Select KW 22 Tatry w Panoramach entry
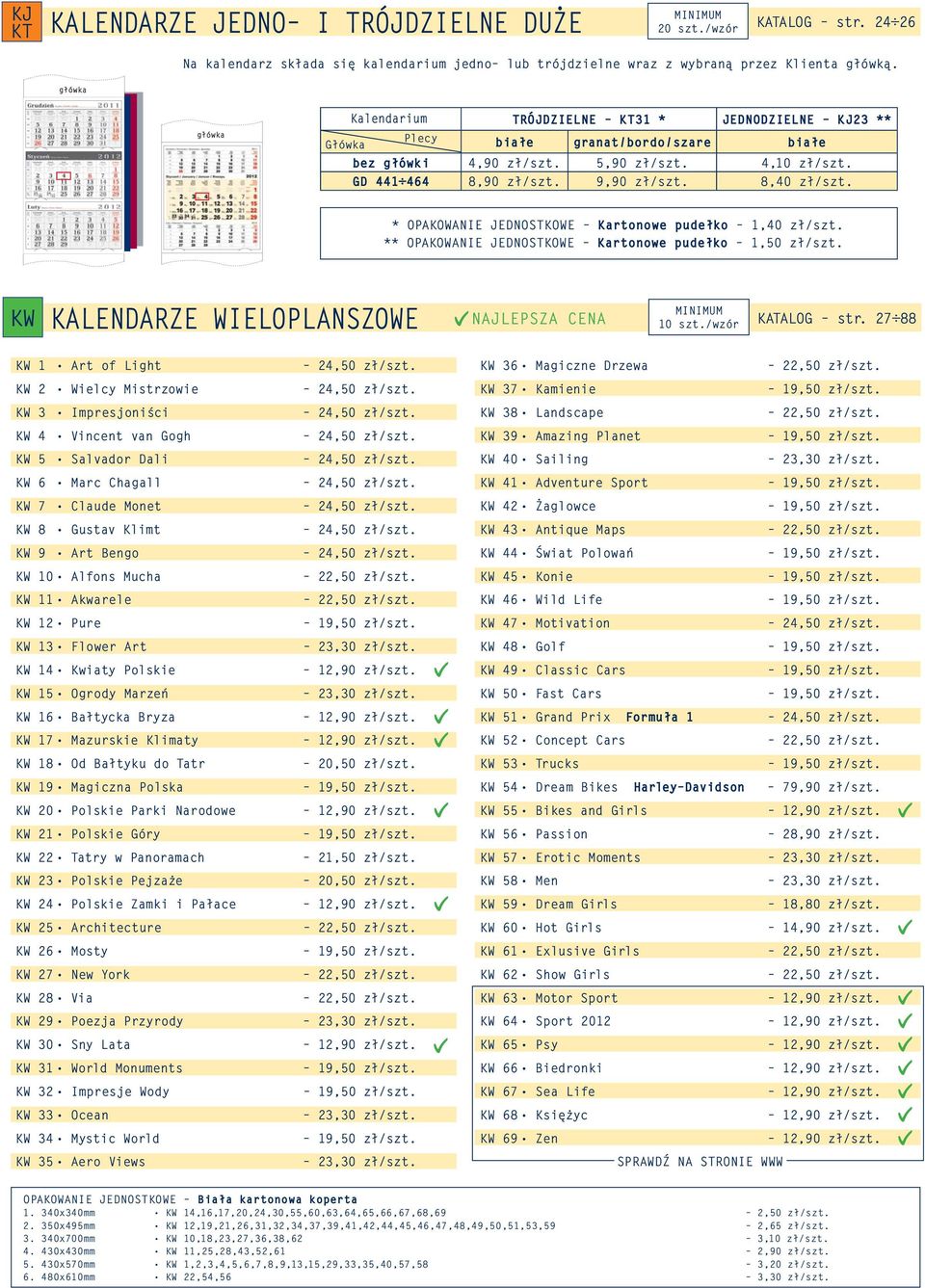The width and height of the screenshot is (925, 1288). point(234,857)
